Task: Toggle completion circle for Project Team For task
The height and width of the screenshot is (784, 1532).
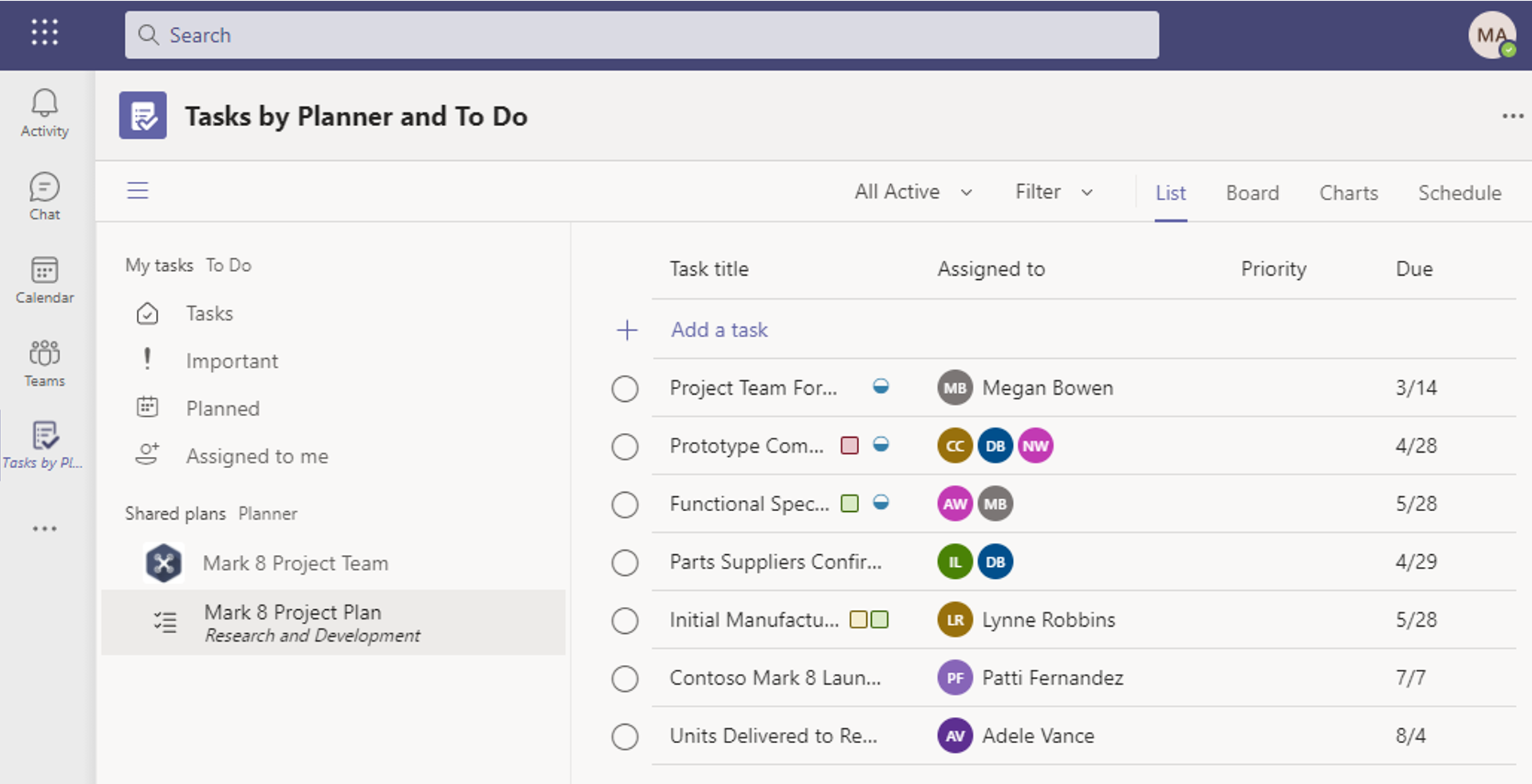Action: click(x=626, y=388)
